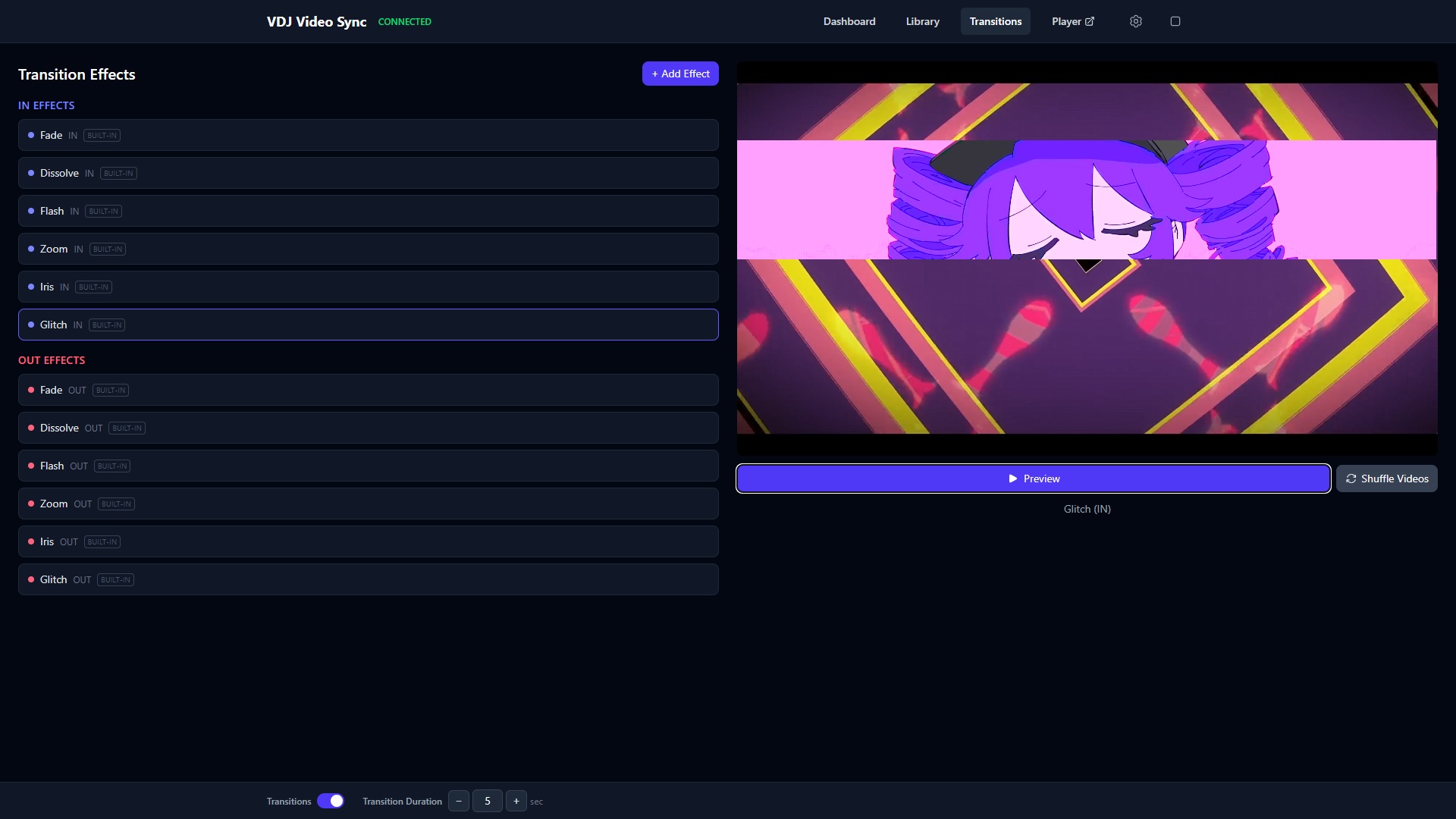Click the settings gear icon
This screenshot has width=1456, height=819.
tap(1135, 21)
